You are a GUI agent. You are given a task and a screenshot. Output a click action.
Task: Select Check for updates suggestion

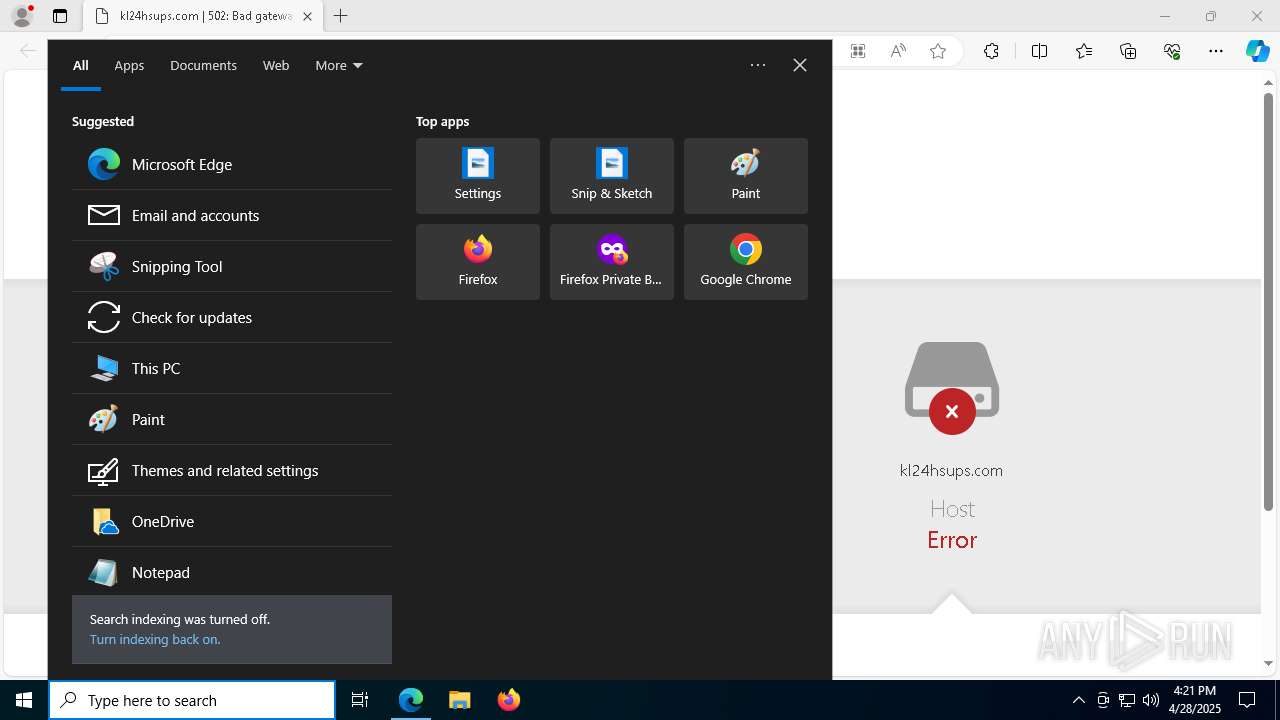231,317
